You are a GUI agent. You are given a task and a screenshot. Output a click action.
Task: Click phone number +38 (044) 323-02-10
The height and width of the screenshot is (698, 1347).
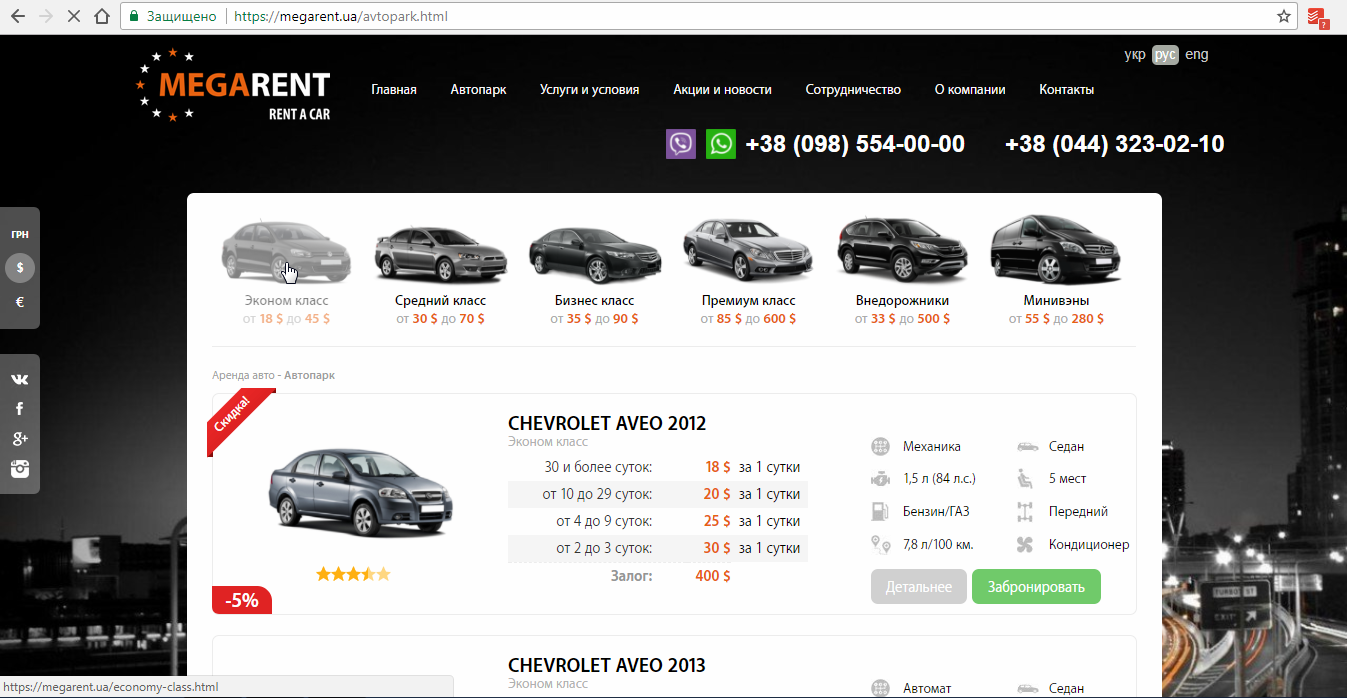click(x=1114, y=144)
